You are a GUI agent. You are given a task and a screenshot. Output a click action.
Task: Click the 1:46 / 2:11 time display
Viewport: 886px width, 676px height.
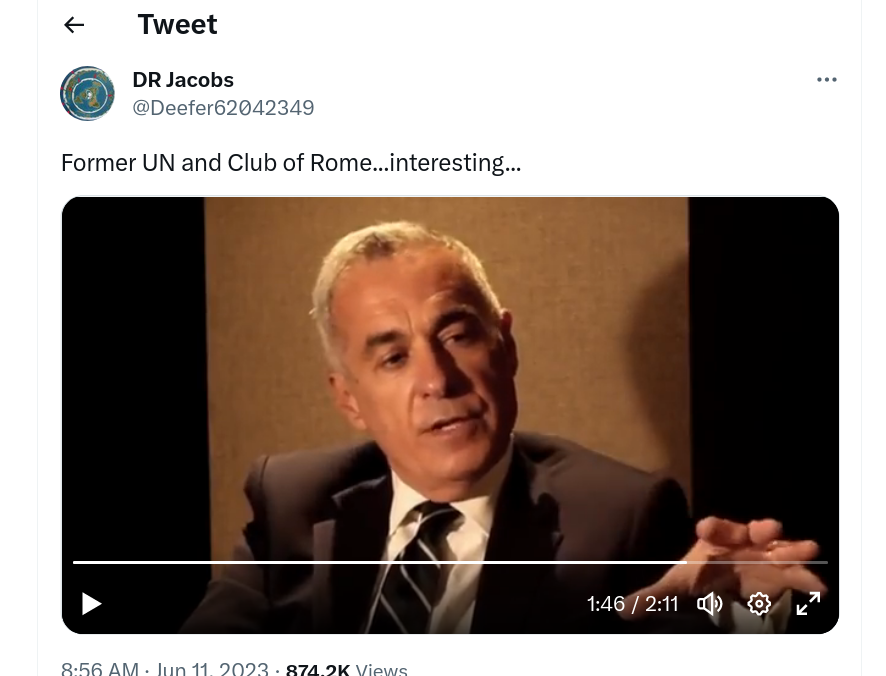coord(632,604)
